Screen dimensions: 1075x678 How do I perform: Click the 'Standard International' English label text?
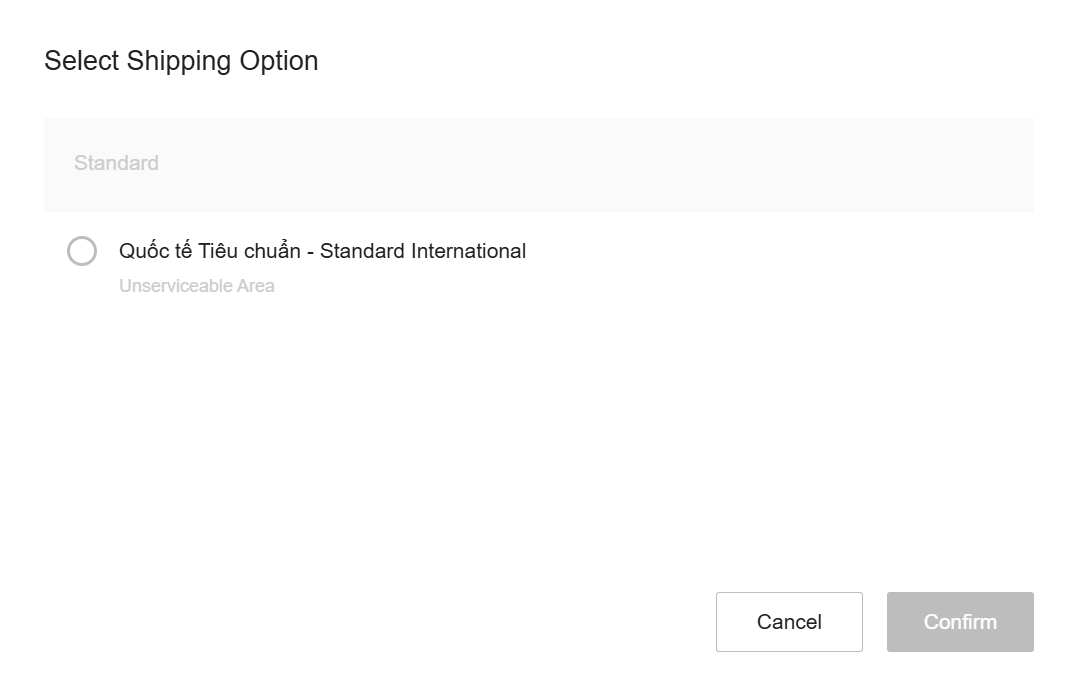[423, 251]
